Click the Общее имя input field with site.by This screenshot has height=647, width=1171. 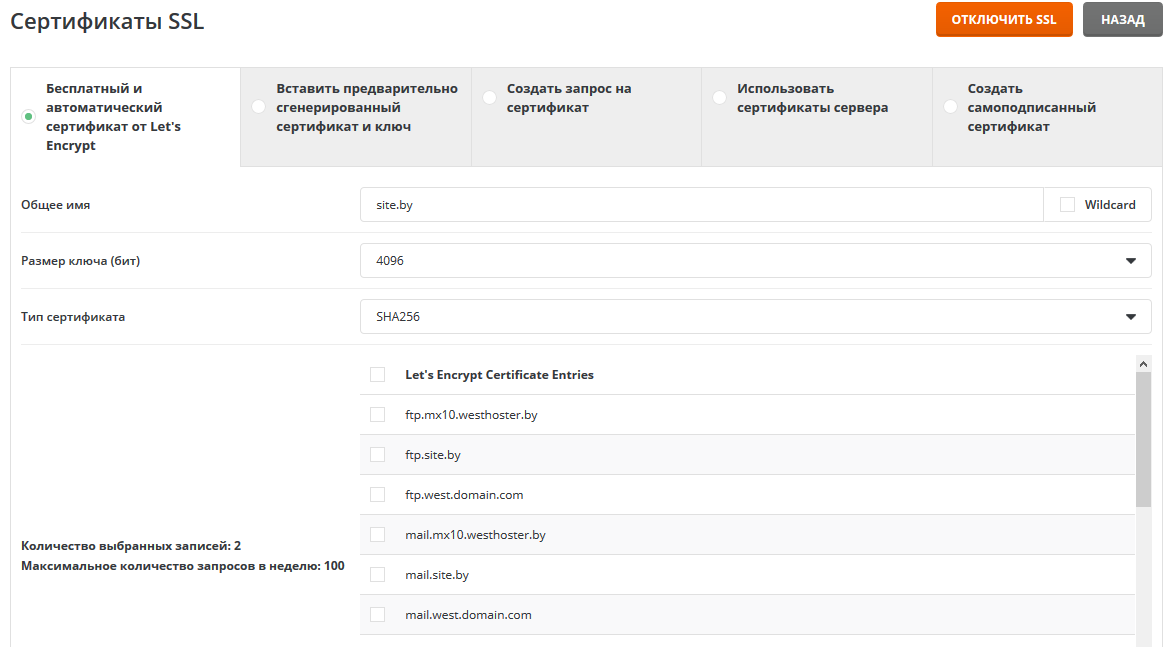pos(700,205)
